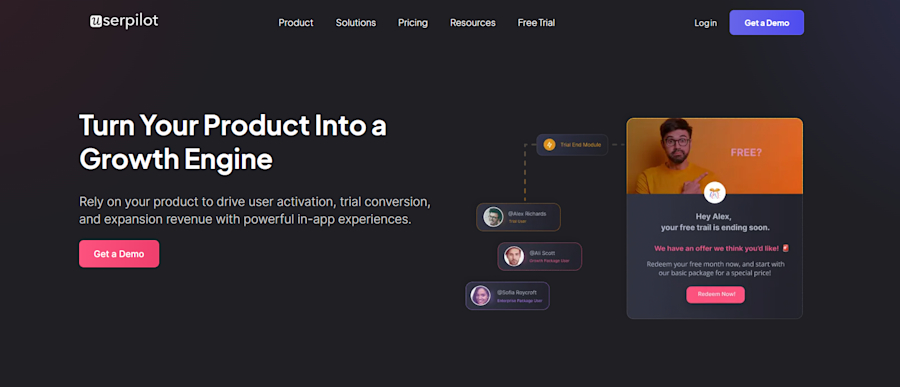900x387 pixels.
Task: Open the Solutions menu
Action: 356,23
